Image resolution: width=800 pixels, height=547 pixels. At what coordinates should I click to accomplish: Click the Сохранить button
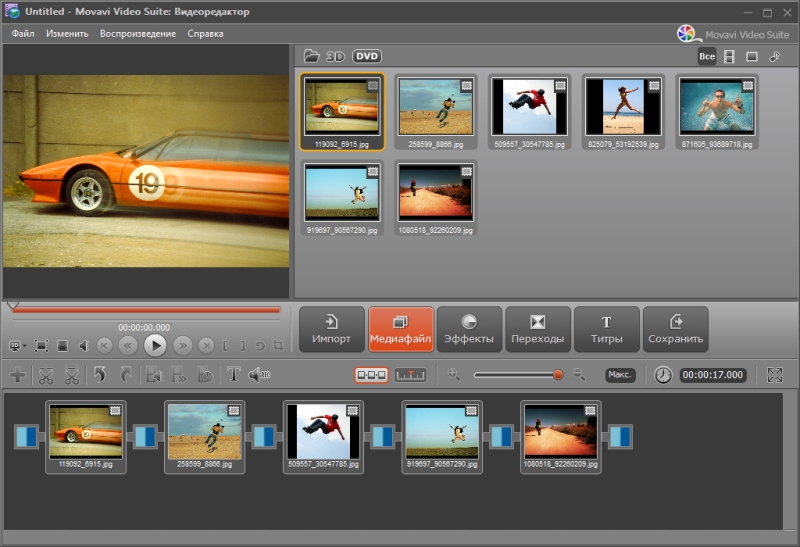click(676, 329)
